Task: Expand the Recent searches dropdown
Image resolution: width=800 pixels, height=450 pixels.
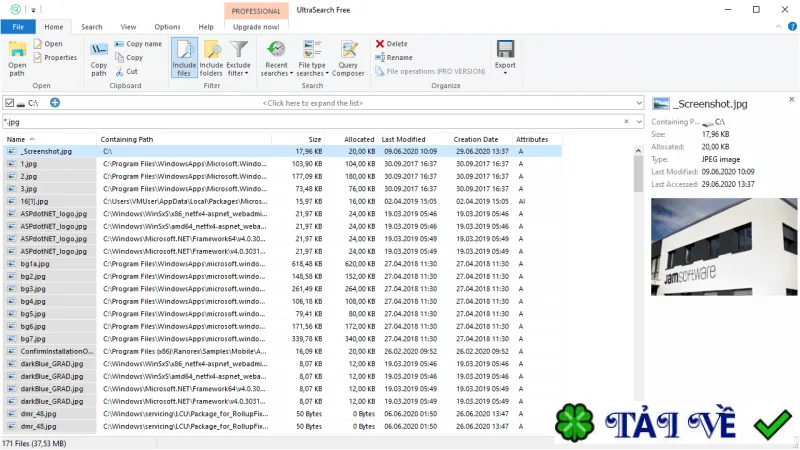Action: (277, 59)
